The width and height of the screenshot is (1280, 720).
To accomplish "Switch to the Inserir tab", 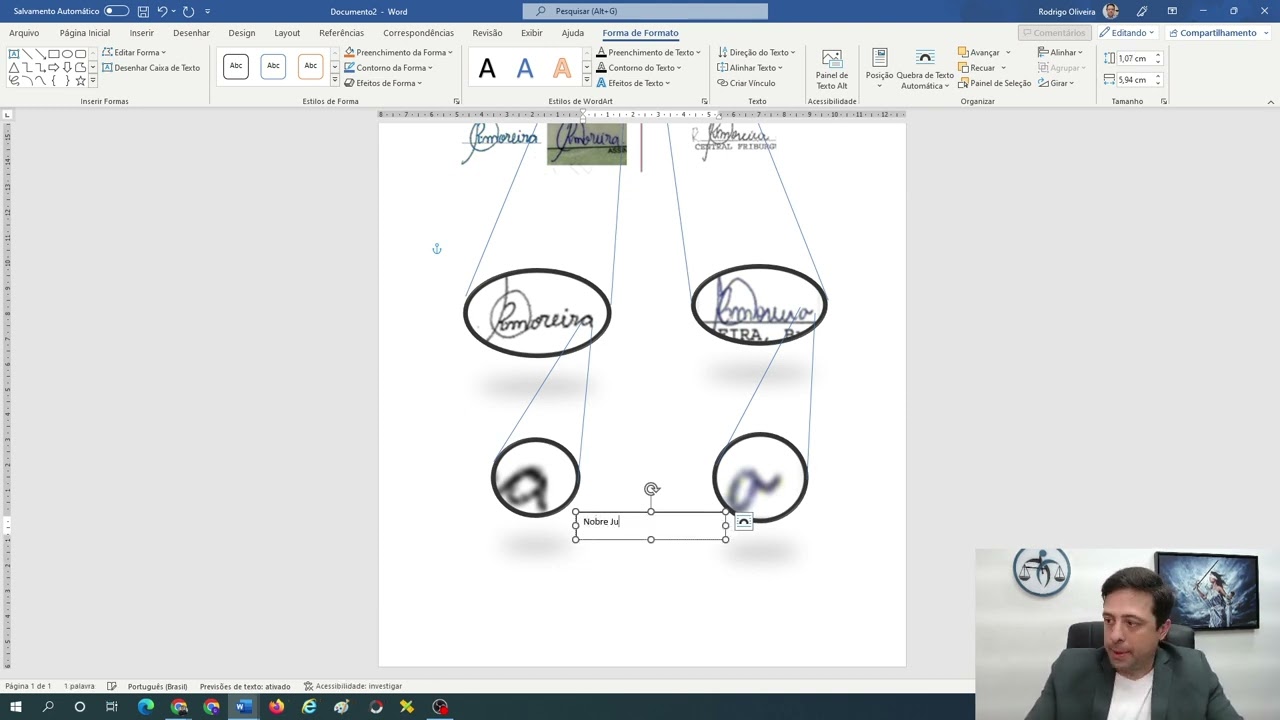I will point(141,33).
